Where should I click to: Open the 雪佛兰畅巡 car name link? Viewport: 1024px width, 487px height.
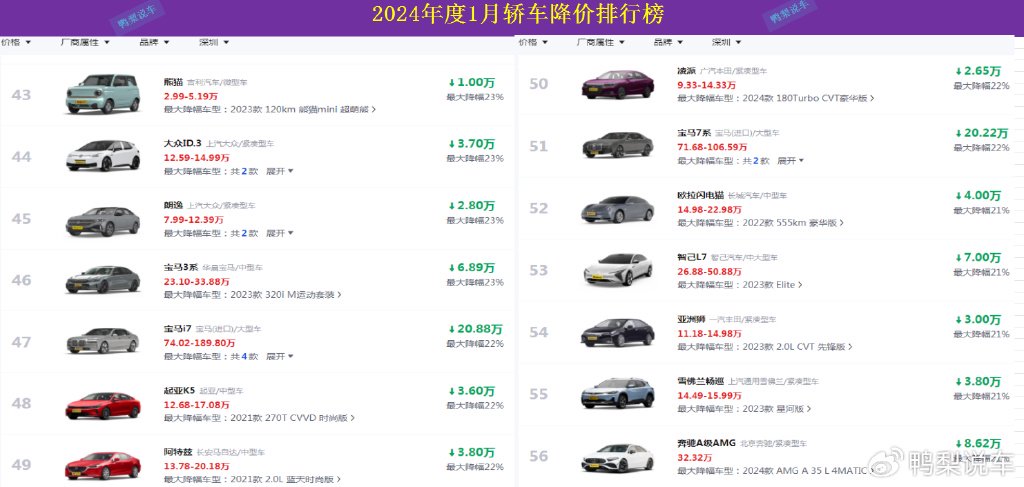tap(701, 381)
